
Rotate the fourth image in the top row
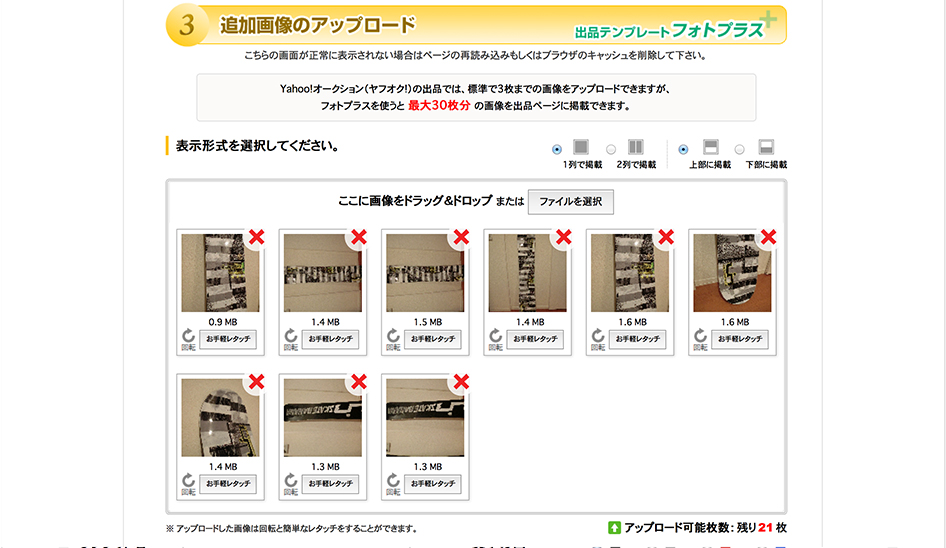click(x=496, y=340)
